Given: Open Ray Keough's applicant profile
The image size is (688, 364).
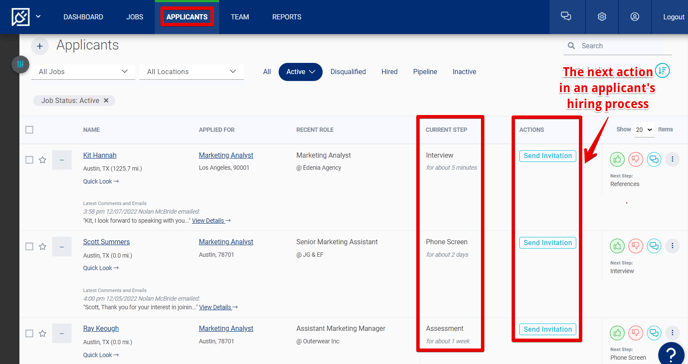Looking at the screenshot, I should tap(101, 329).
